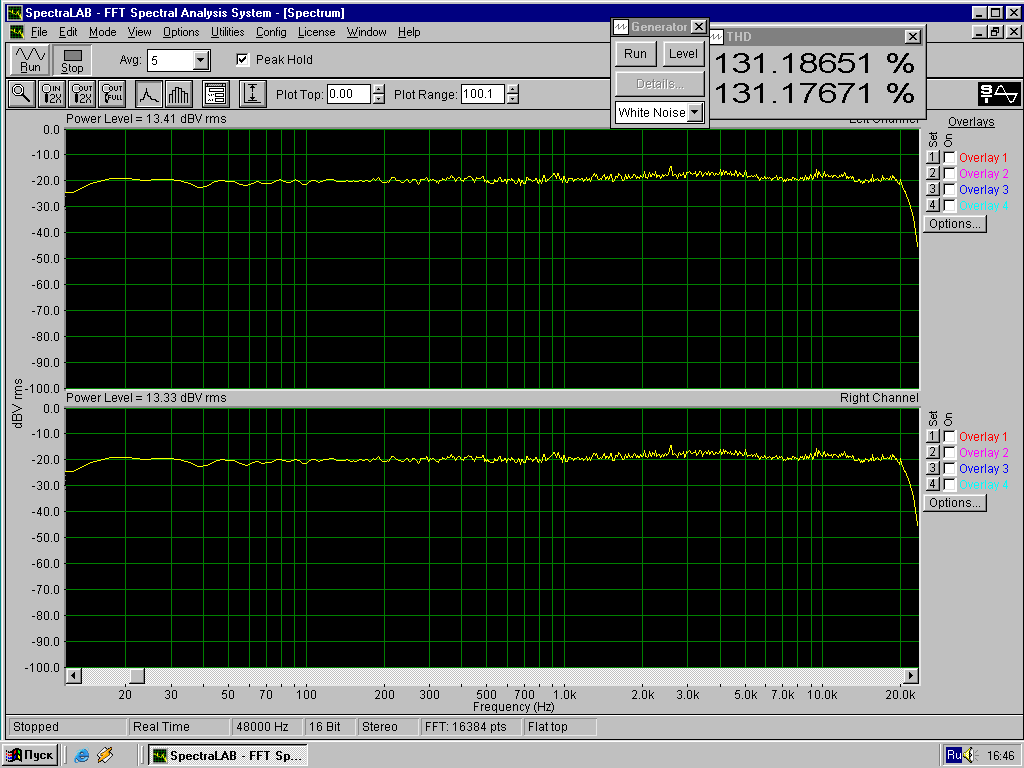This screenshot has width=1024, height=768.
Task: Click the zoom Out 2X icon
Action: [x=82, y=94]
